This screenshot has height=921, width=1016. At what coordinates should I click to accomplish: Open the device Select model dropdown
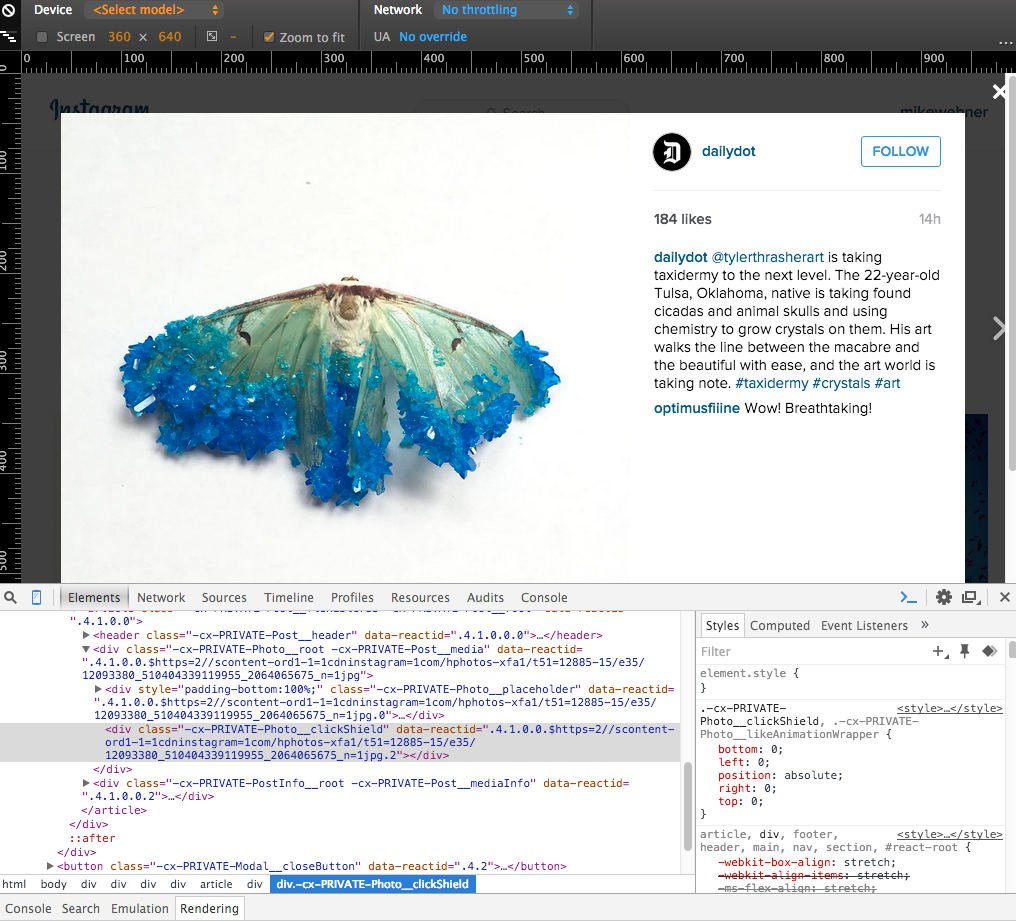[x=156, y=10]
